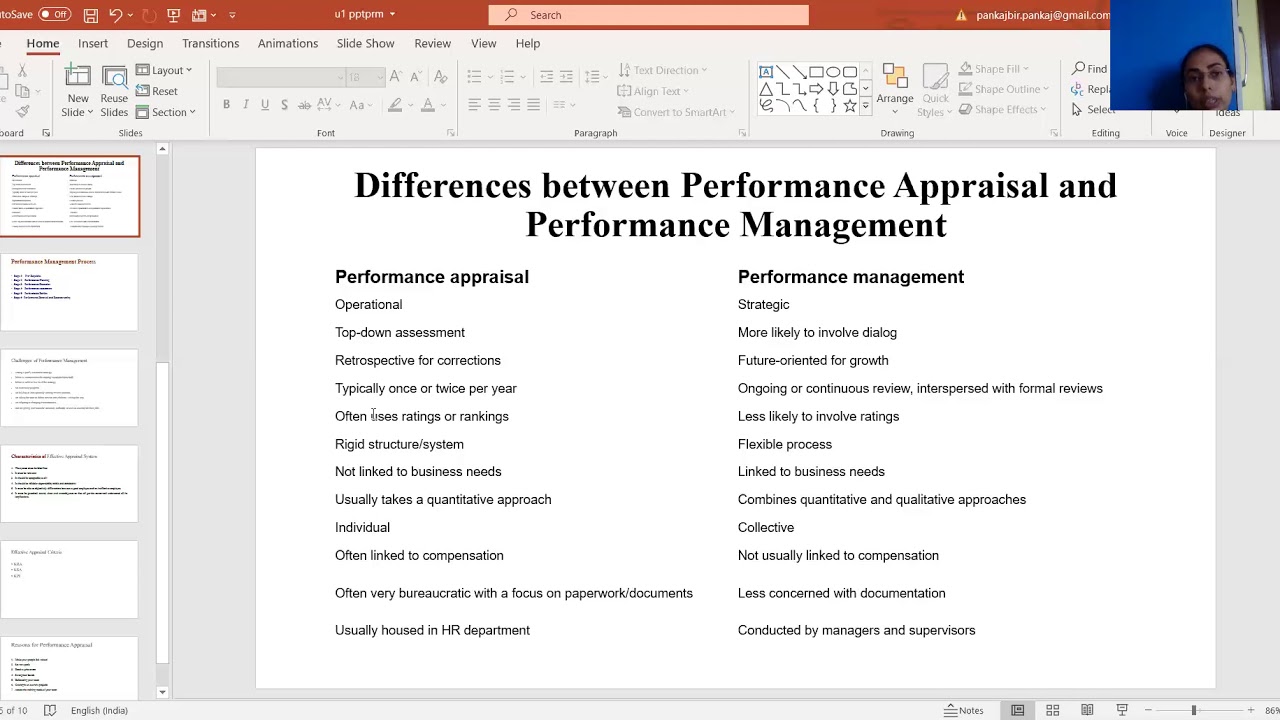
Task: Switch to the Design tab
Action: (x=145, y=44)
